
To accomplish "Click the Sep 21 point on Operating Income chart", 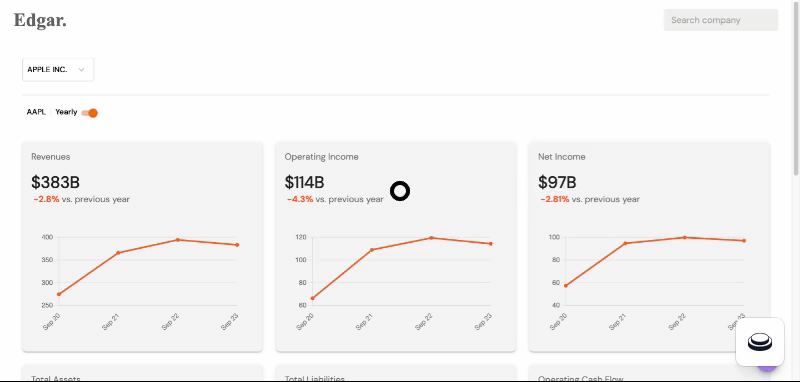I will click(371, 250).
